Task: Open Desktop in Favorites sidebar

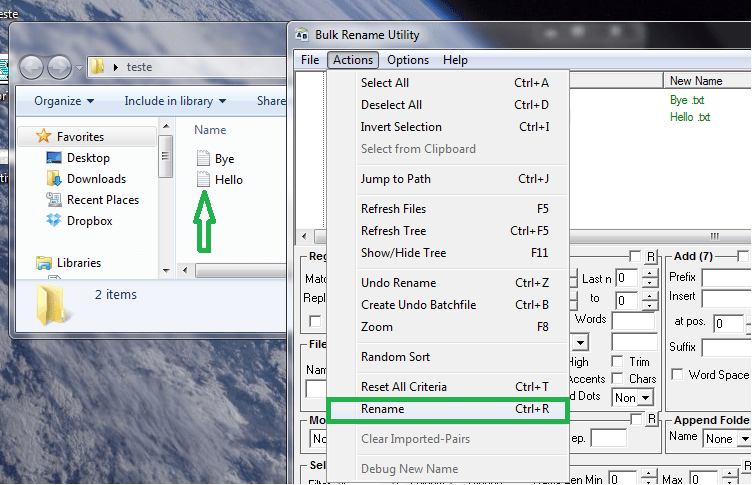Action: (88, 158)
